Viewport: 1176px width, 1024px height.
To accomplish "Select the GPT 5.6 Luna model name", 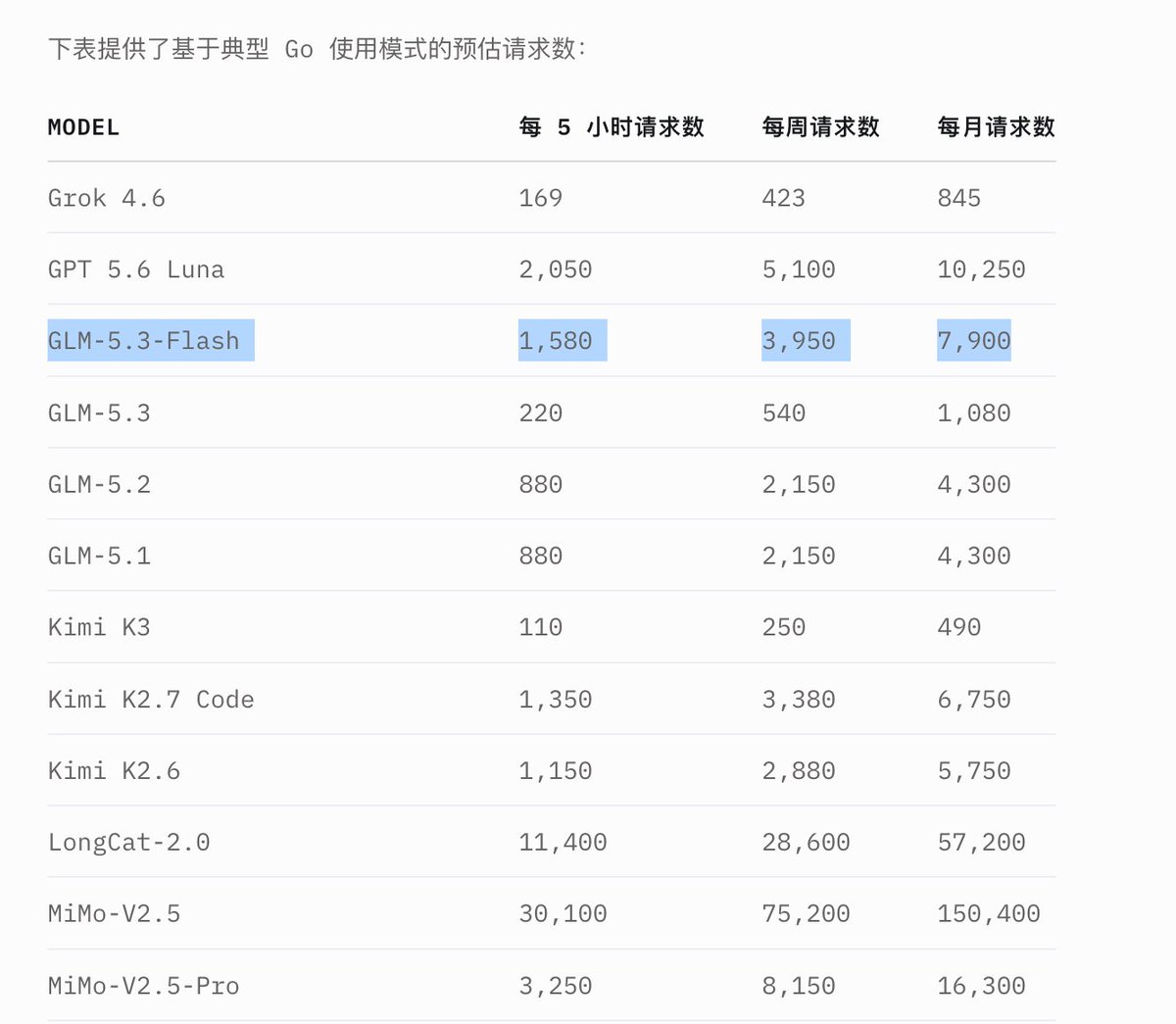I will point(136,269).
